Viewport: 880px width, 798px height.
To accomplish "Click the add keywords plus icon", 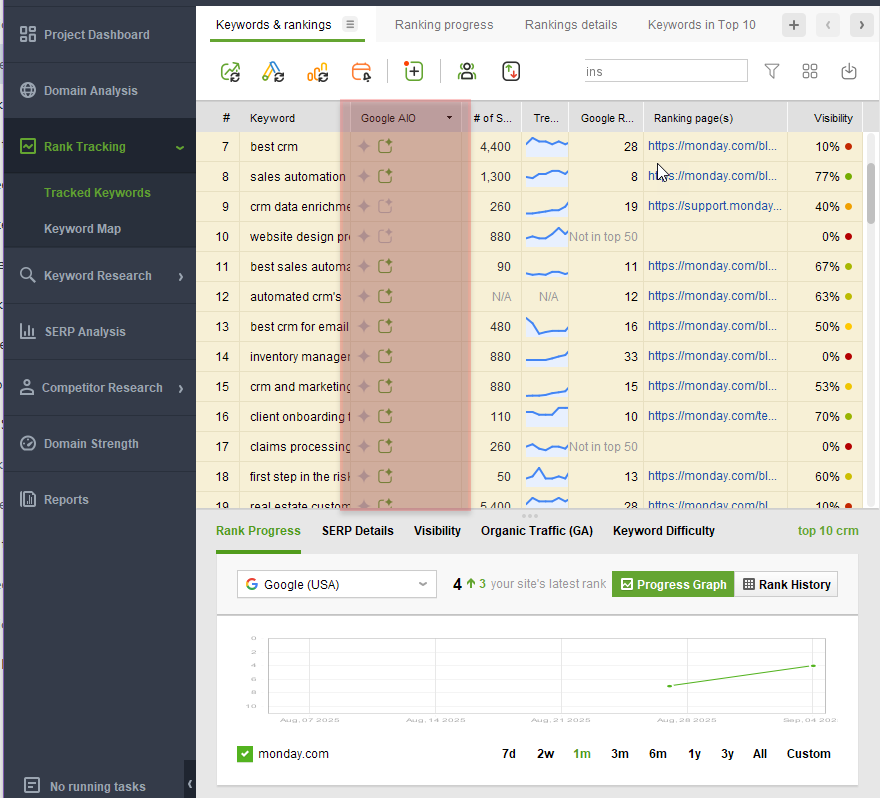I will pyautogui.click(x=414, y=71).
